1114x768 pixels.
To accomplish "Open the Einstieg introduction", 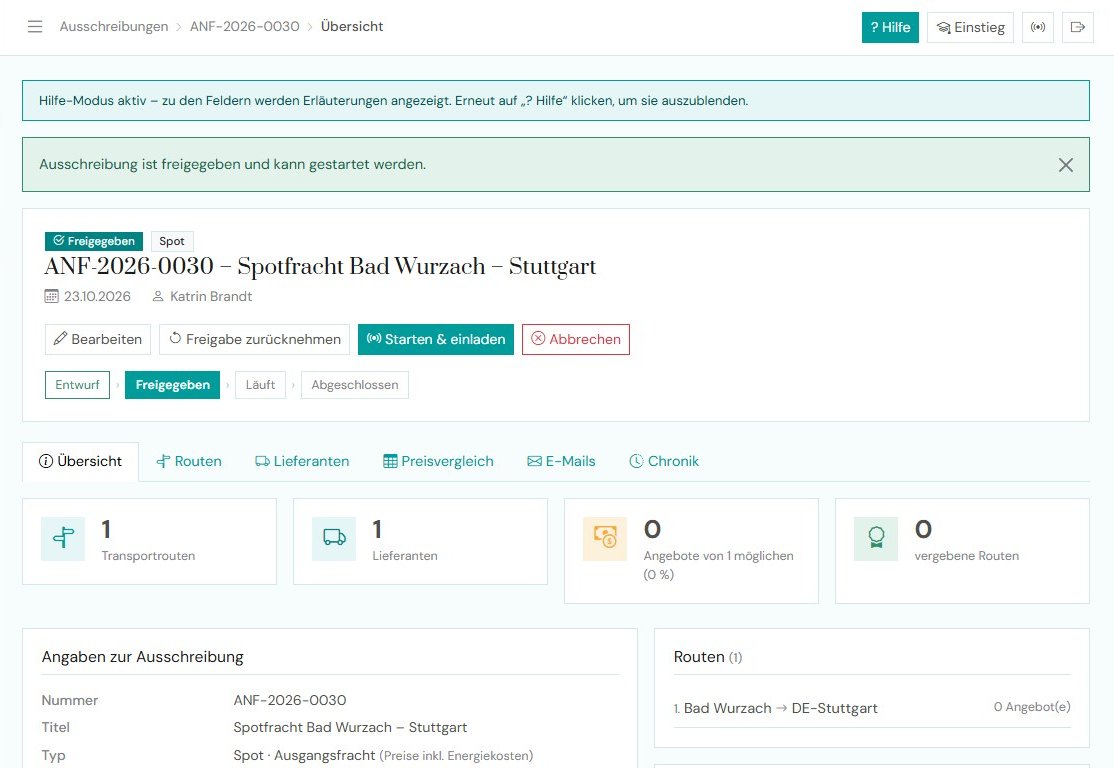I will pyautogui.click(x=970, y=28).
